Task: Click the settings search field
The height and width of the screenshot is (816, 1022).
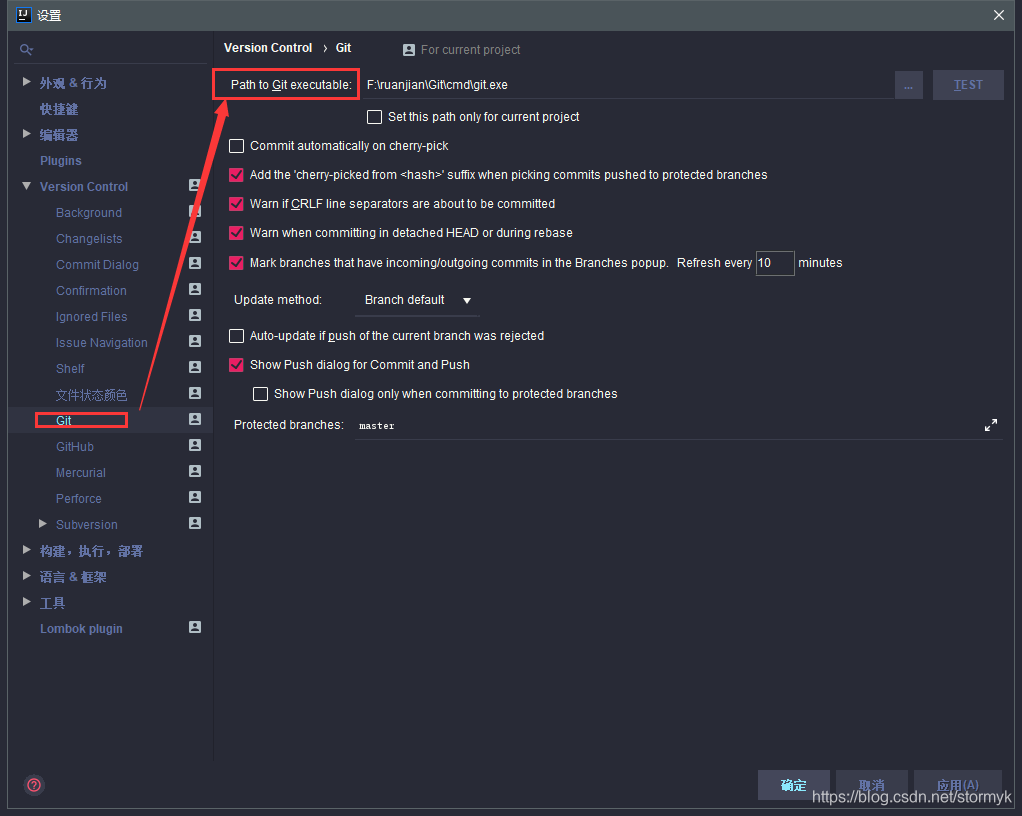Action: (111, 50)
